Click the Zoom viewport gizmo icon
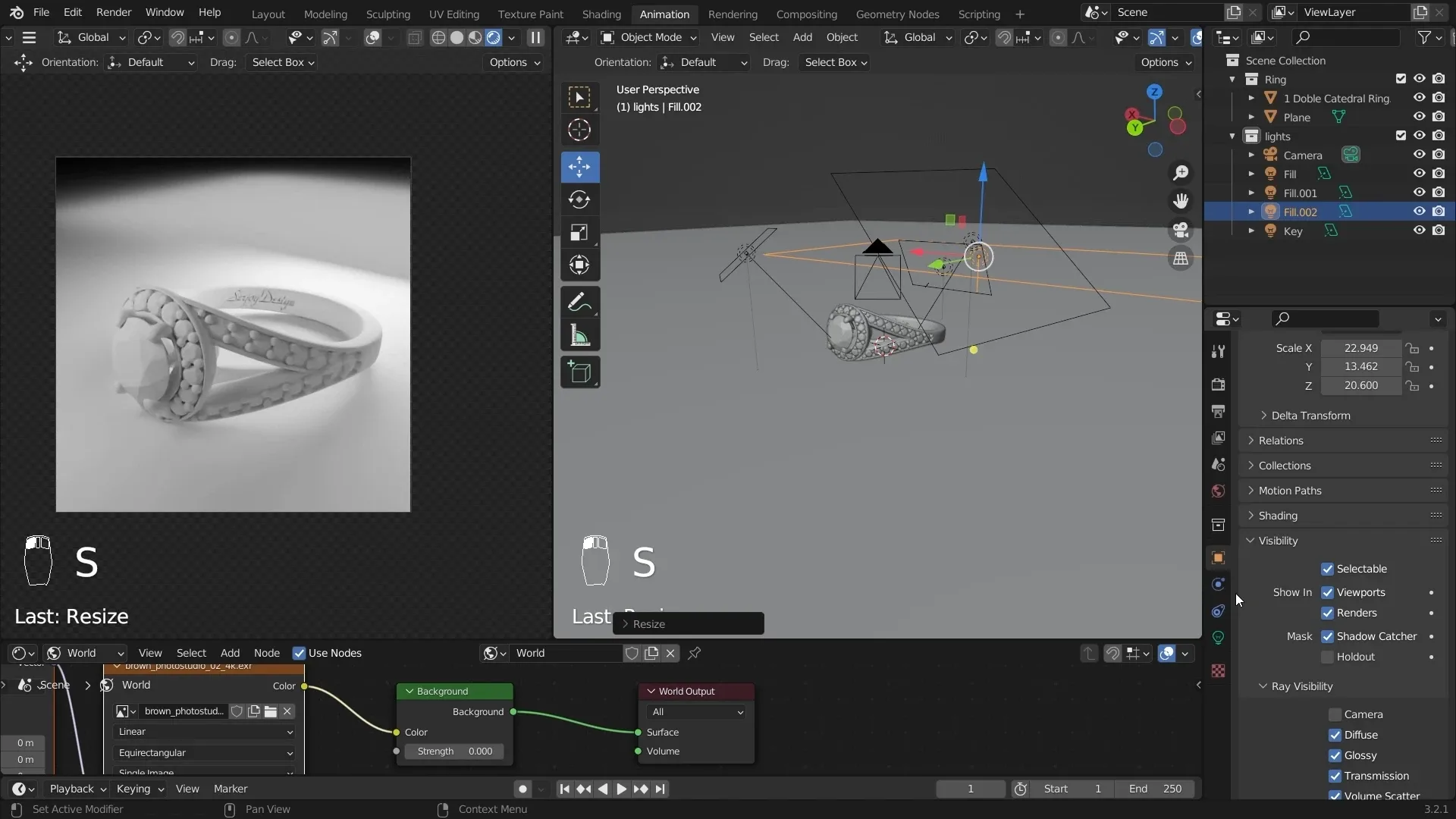The image size is (1456, 819). [x=1181, y=173]
